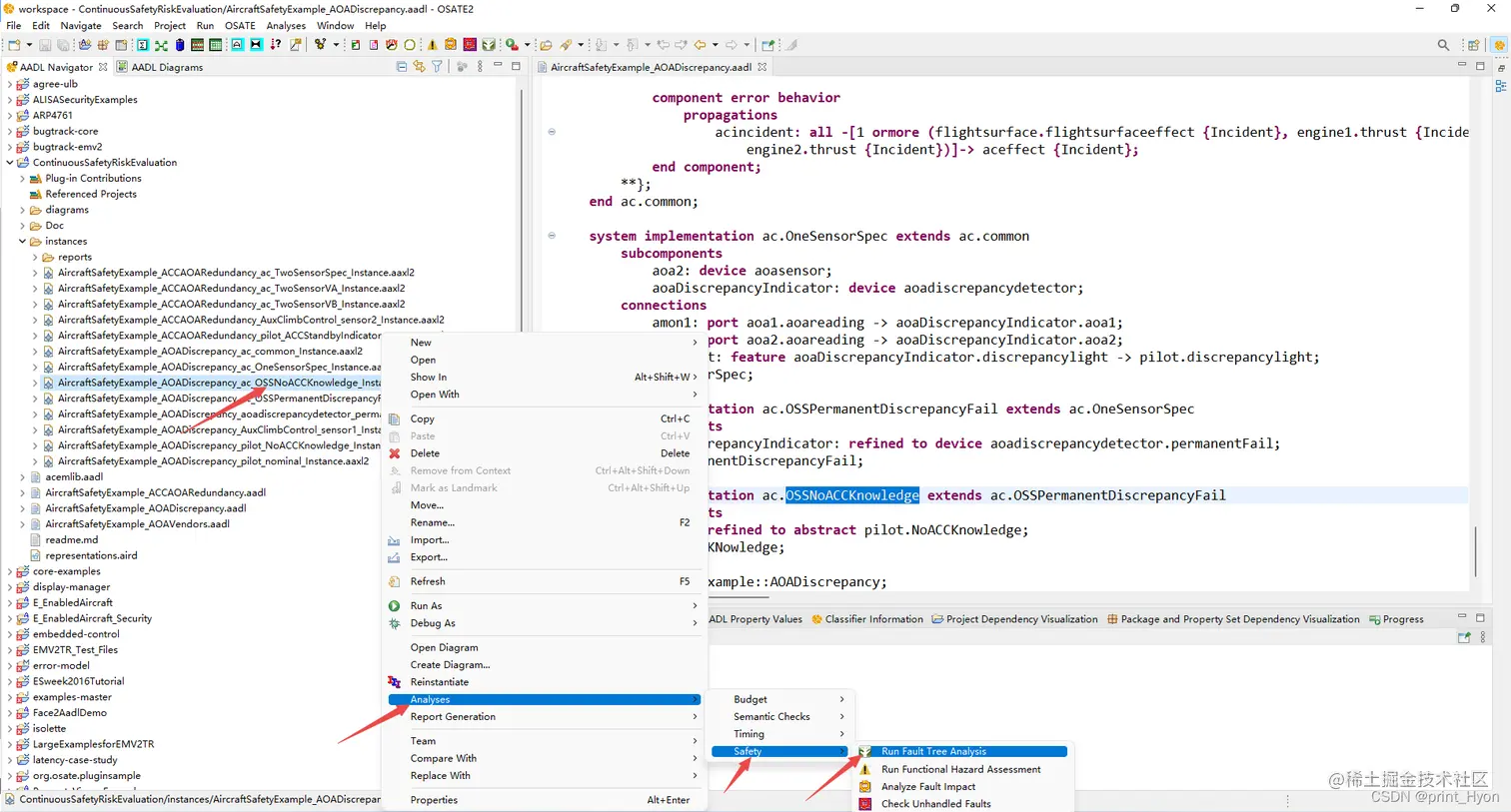Image resolution: width=1511 pixels, height=812 pixels.
Task: Collapse the instances folder
Action: 22,241
